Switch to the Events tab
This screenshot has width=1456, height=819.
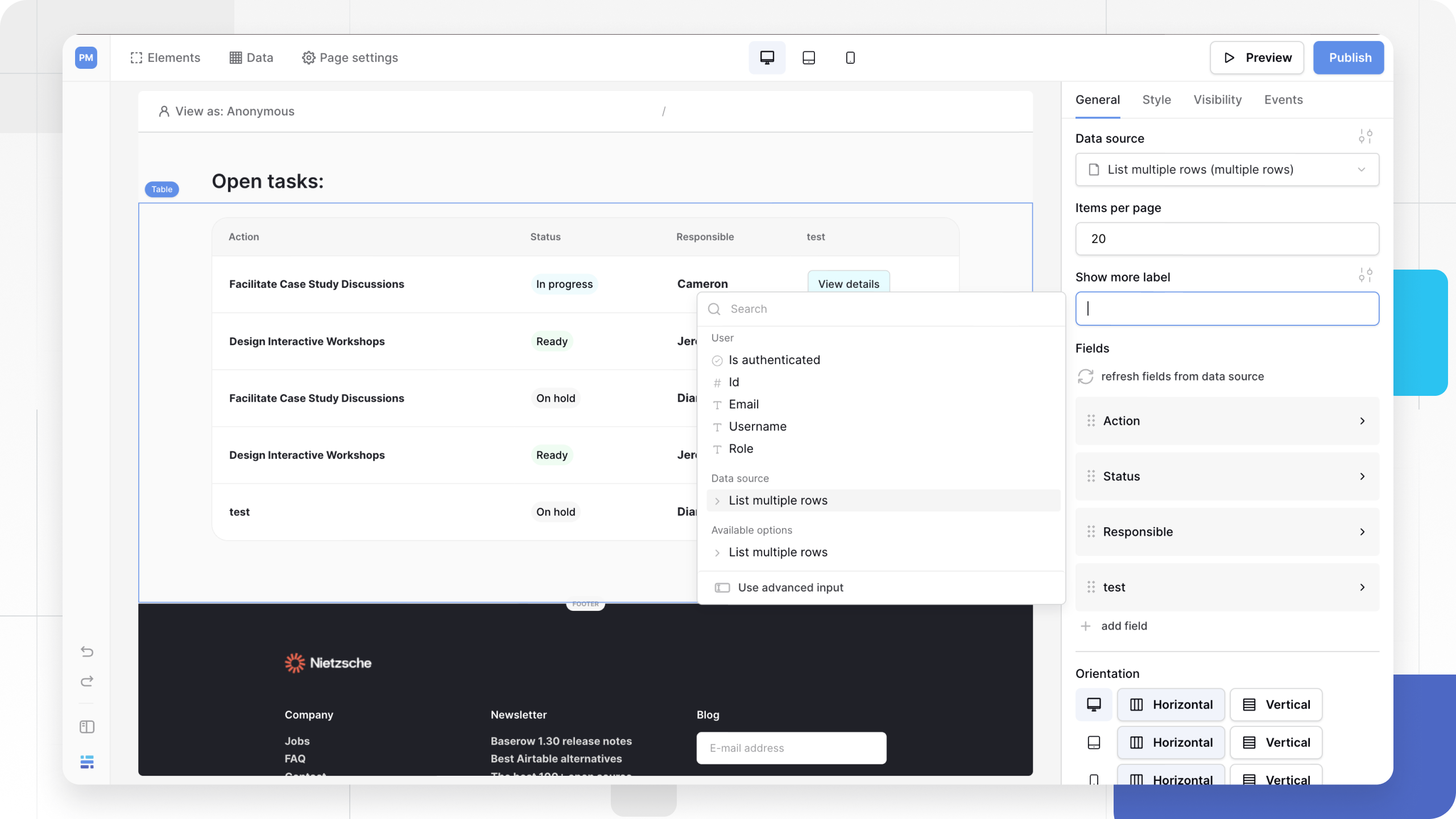(x=1283, y=100)
